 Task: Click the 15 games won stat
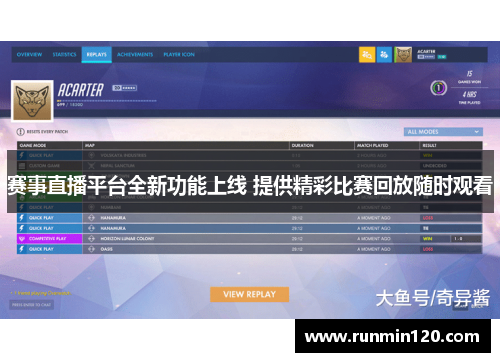[x=469, y=77]
